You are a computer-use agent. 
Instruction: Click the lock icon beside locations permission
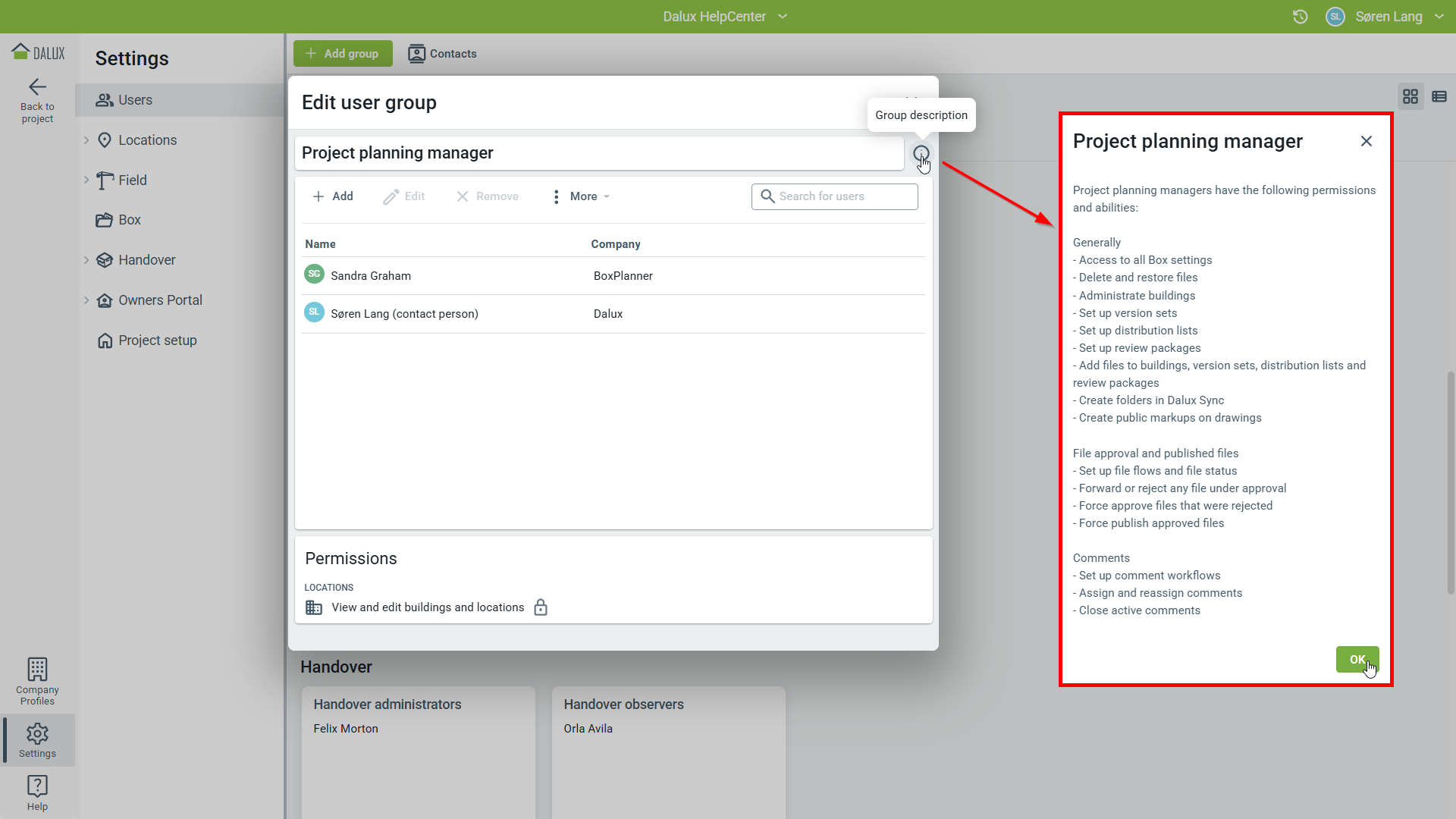pyautogui.click(x=541, y=607)
